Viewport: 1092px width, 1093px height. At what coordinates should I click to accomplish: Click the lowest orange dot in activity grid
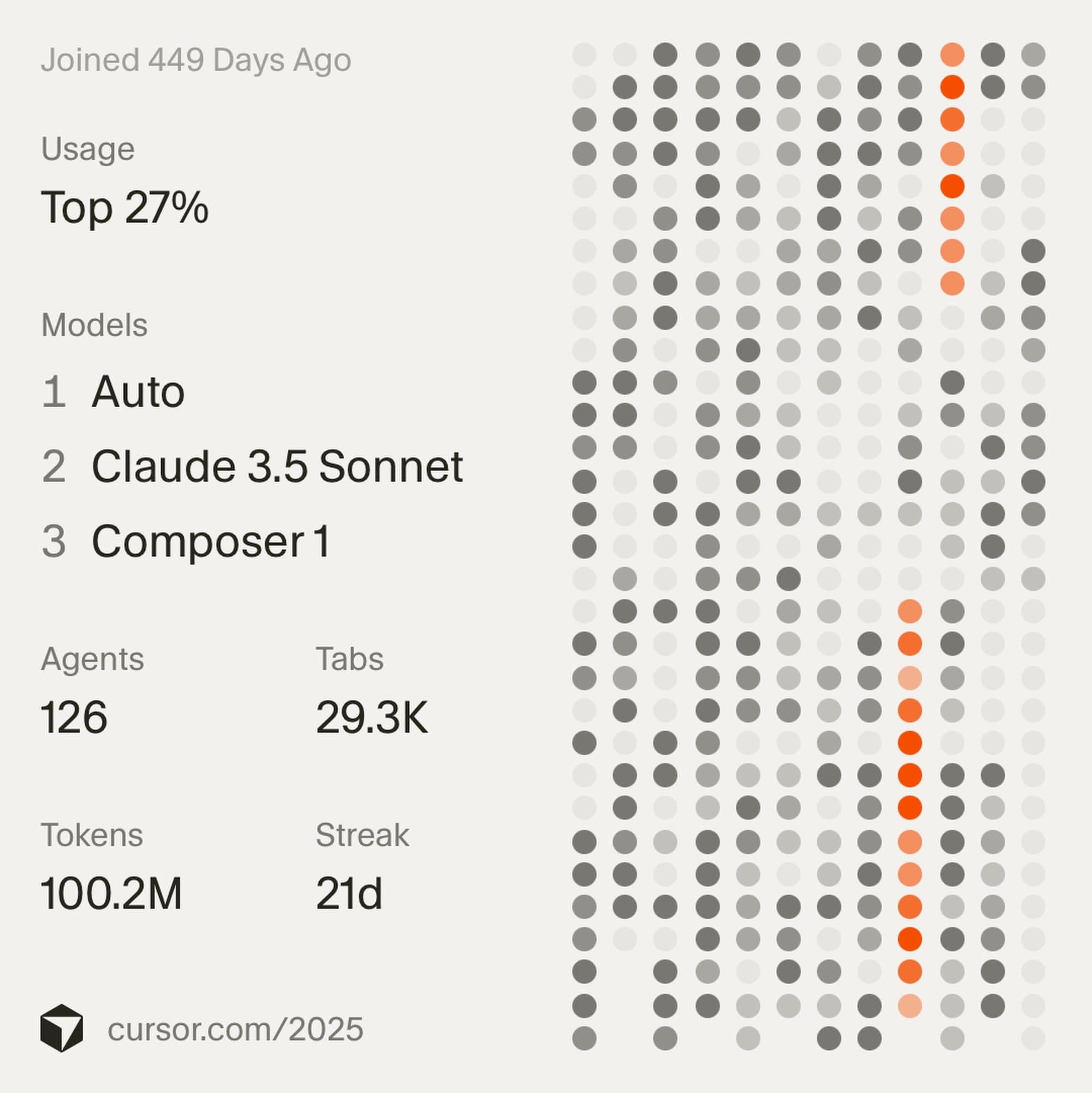click(x=910, y=1006)
